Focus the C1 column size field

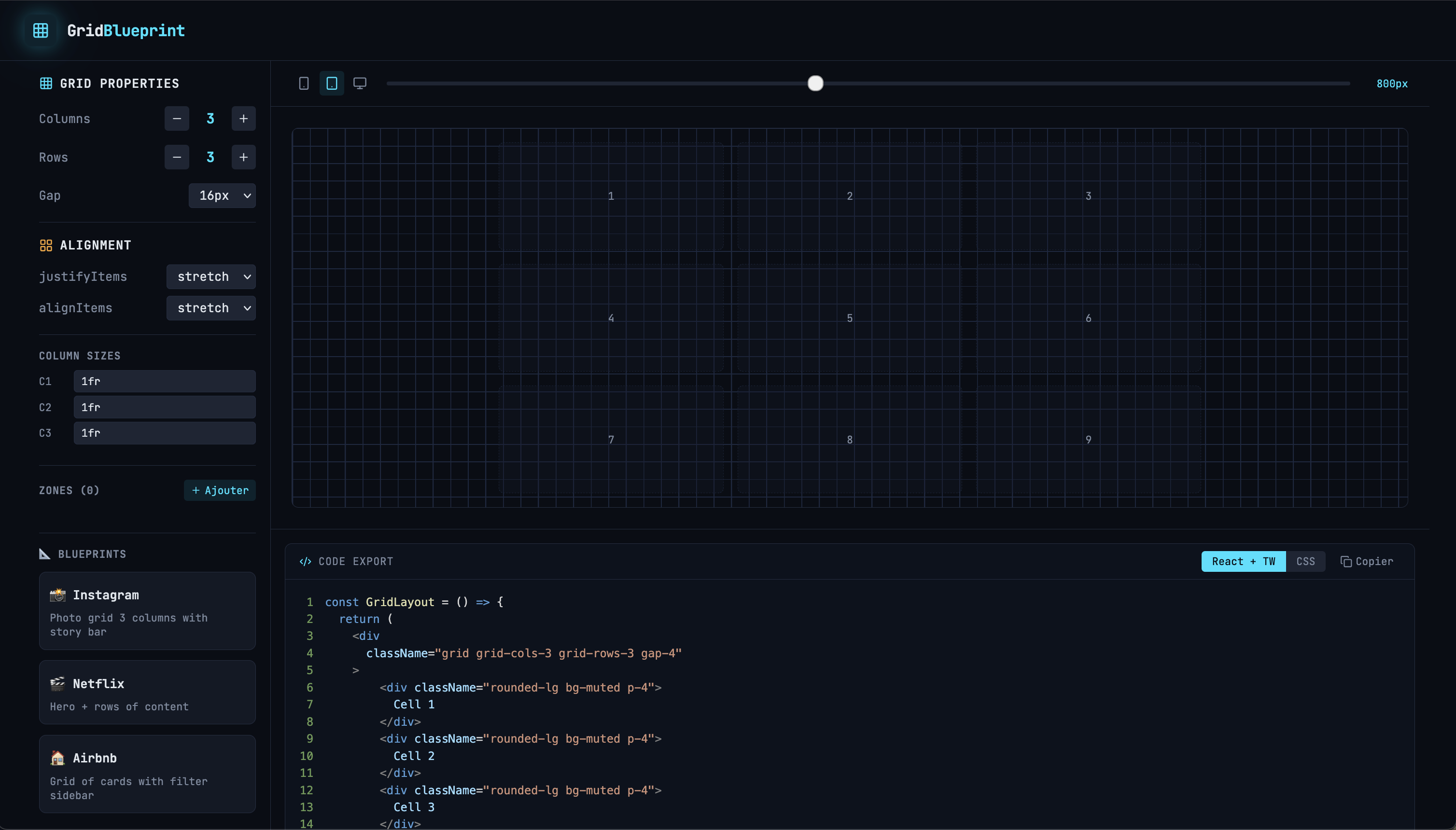[164, 381]
